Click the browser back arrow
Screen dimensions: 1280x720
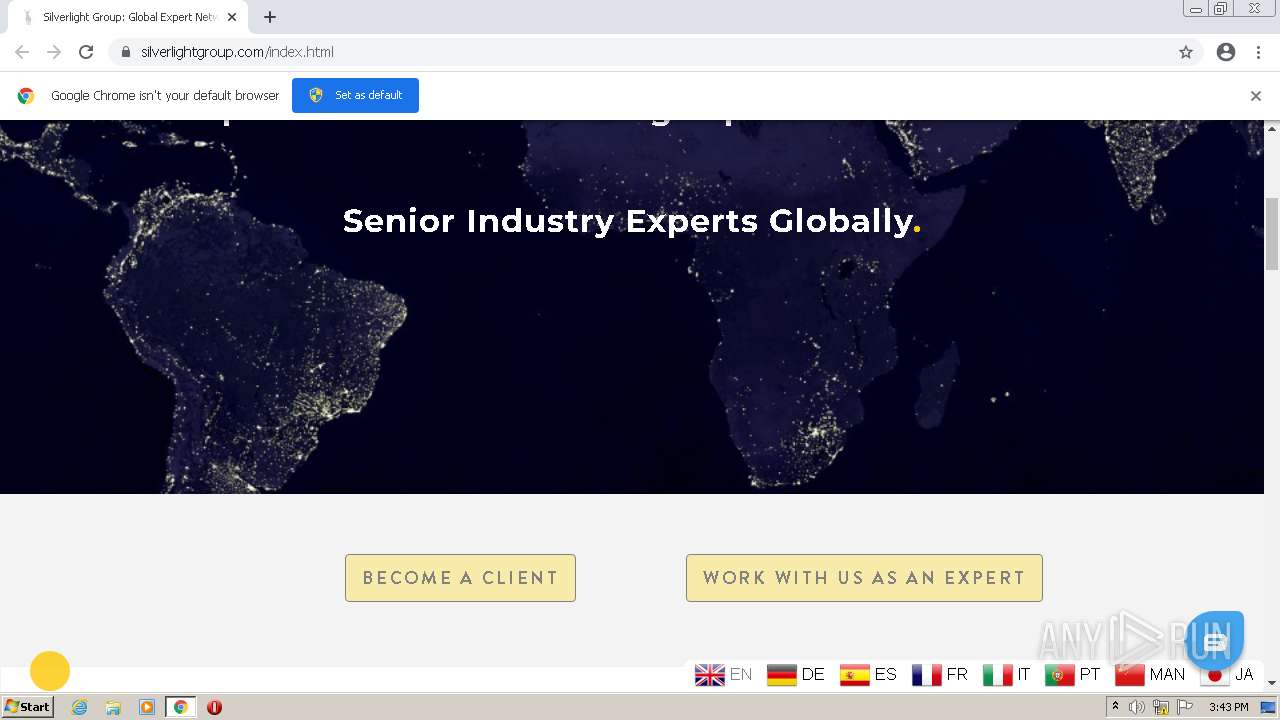tap(22, 52)
